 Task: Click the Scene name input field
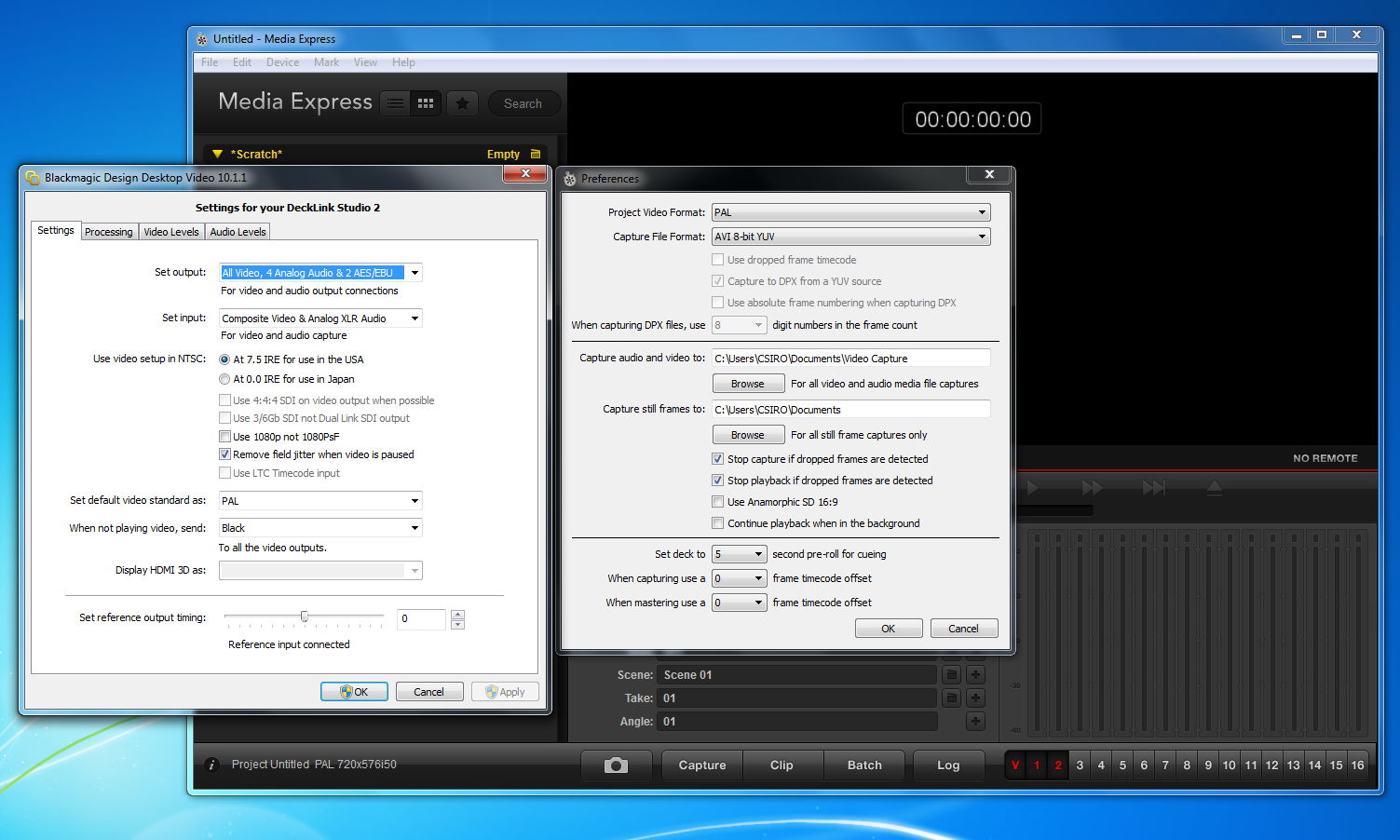point(797,675)
